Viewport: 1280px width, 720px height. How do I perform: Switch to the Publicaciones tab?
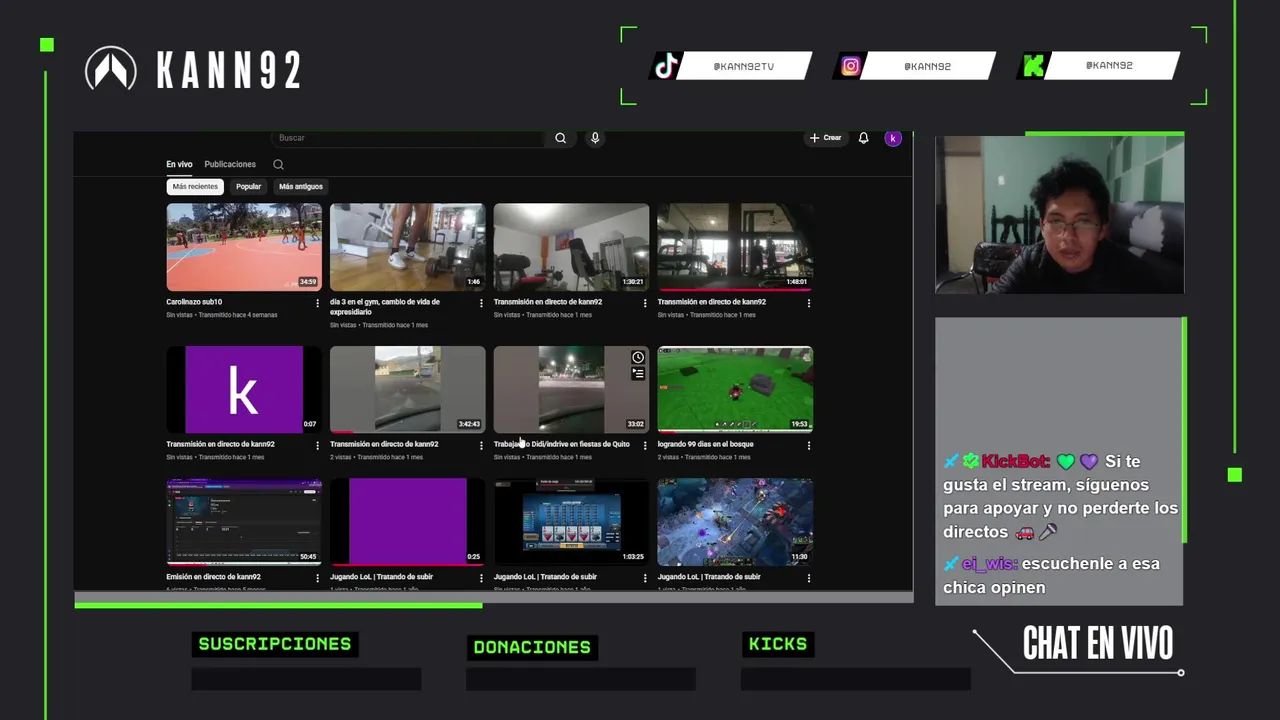(x=230, y=164)
